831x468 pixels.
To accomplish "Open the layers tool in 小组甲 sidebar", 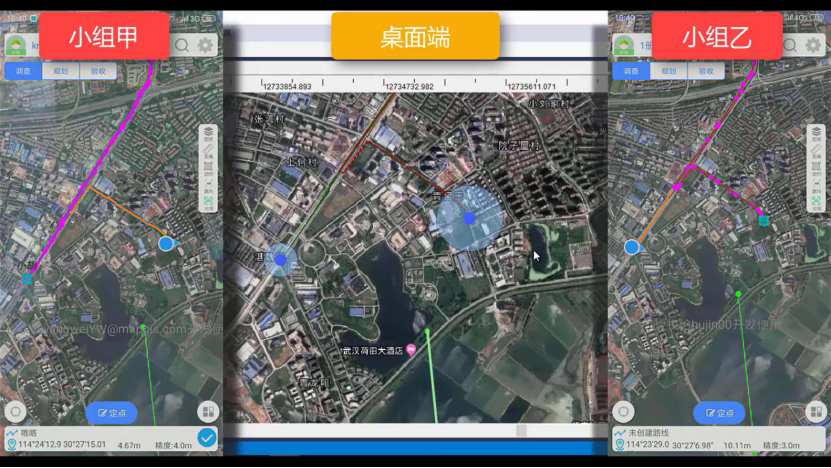I will click(x=208, y=134).
